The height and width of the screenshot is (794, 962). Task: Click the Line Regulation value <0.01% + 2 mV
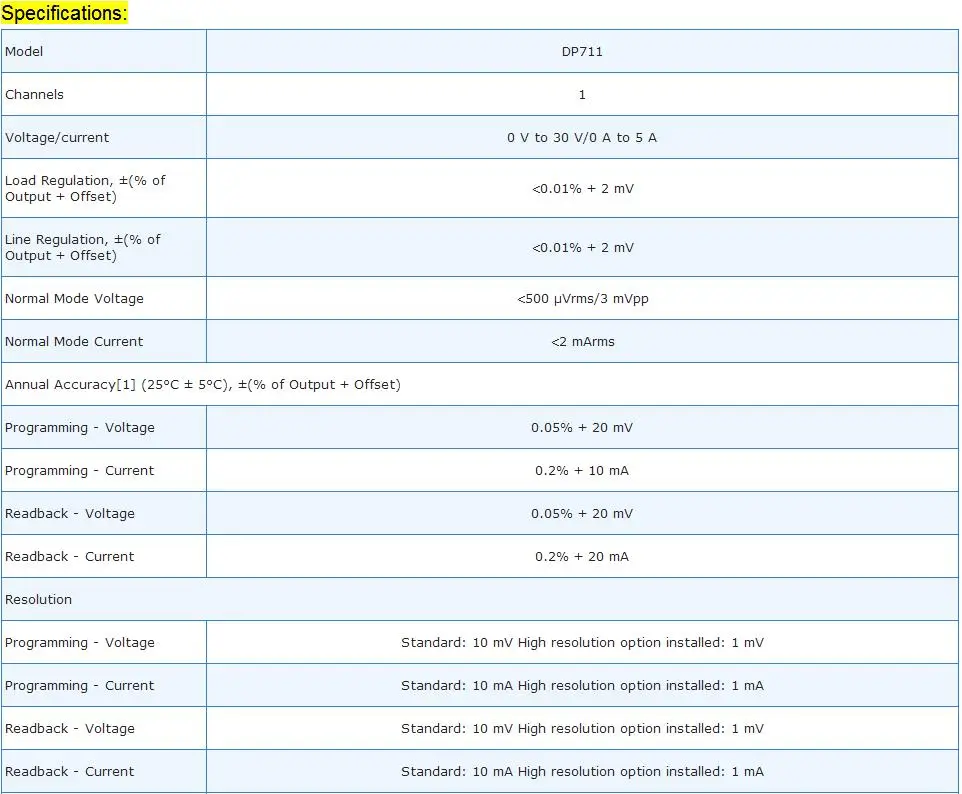click(582, 248)
